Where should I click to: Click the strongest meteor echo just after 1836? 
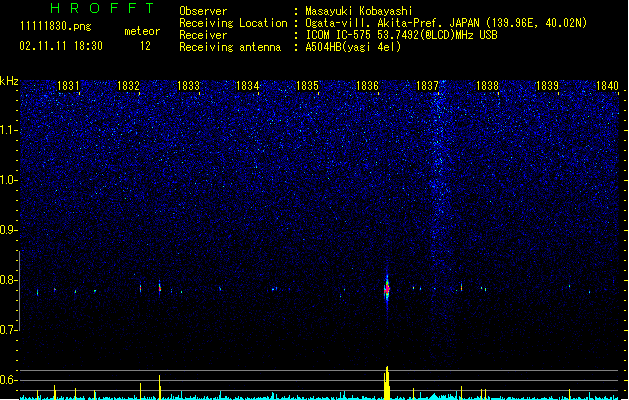pyautogui.click(x=387, y=289)
